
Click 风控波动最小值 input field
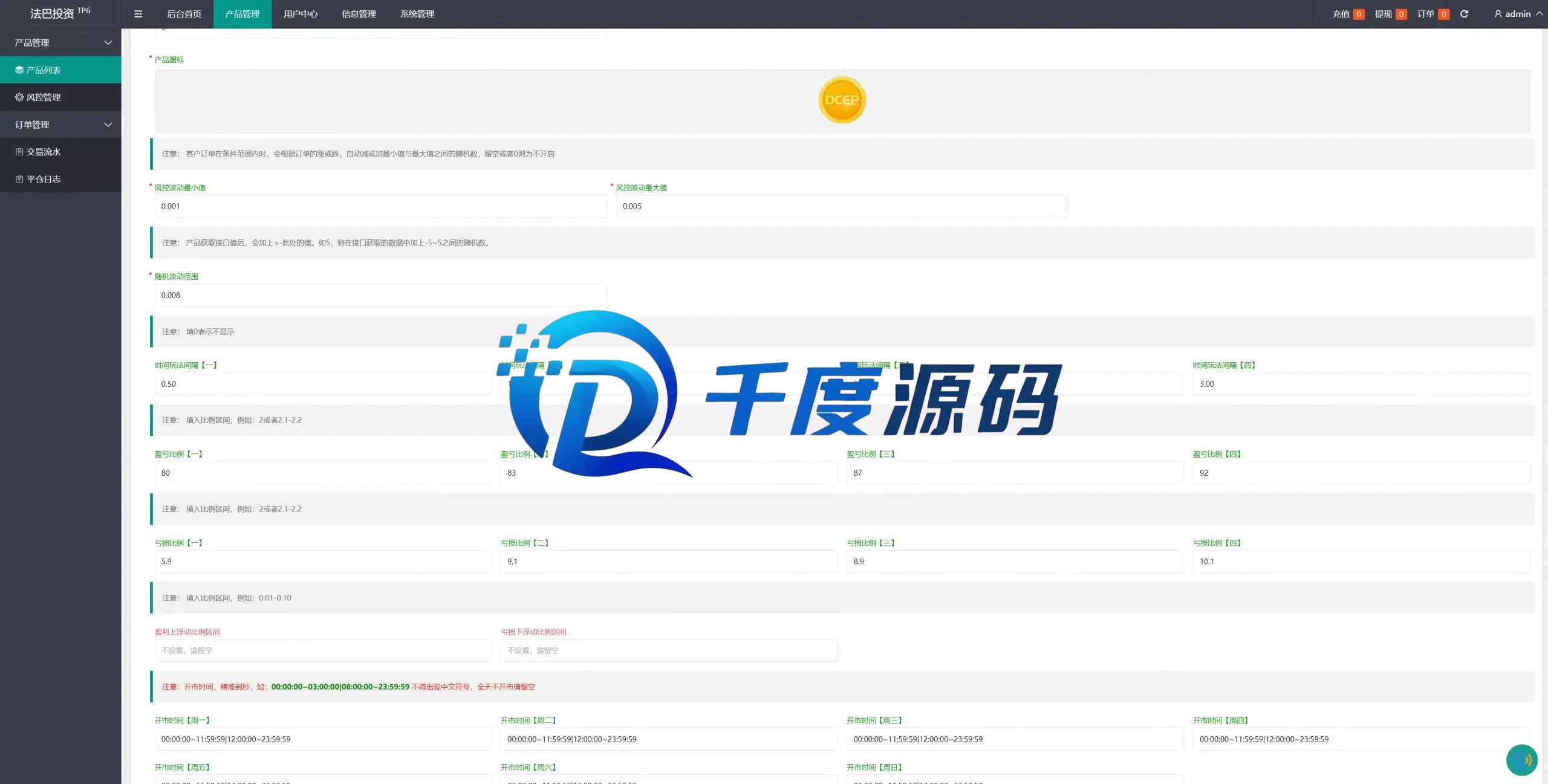click(380, 206)
